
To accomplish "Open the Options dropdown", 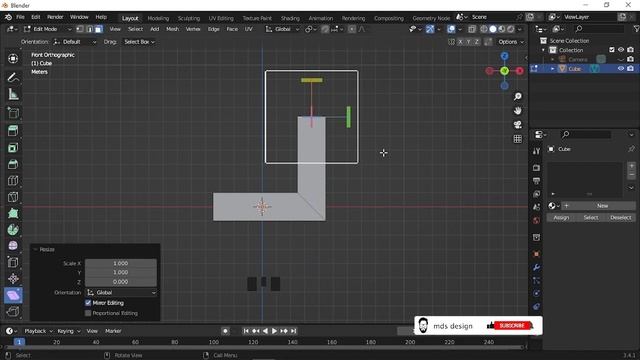I will (511, 42).
